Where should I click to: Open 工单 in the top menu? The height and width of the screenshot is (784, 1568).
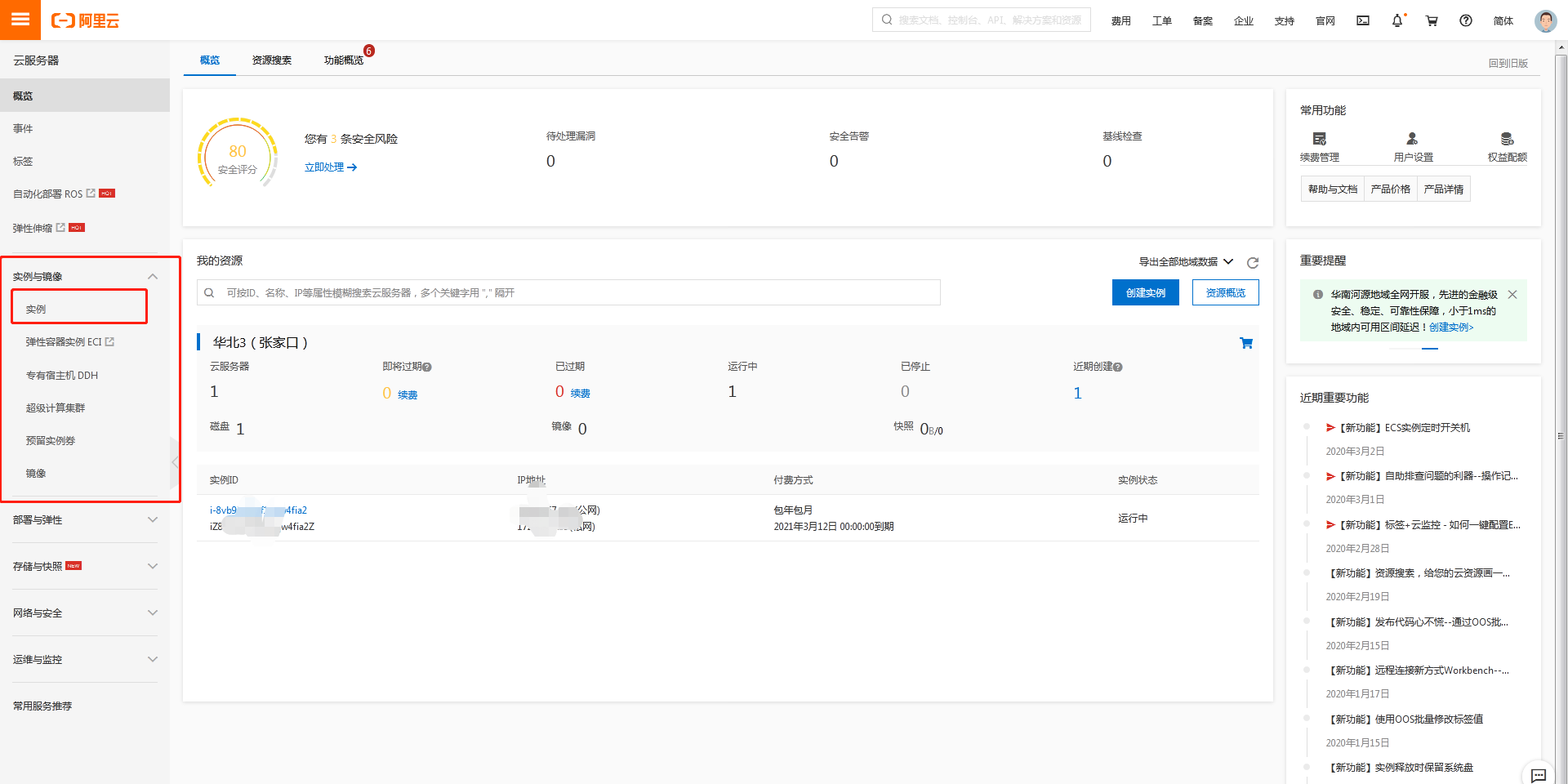click(1162, 21)
